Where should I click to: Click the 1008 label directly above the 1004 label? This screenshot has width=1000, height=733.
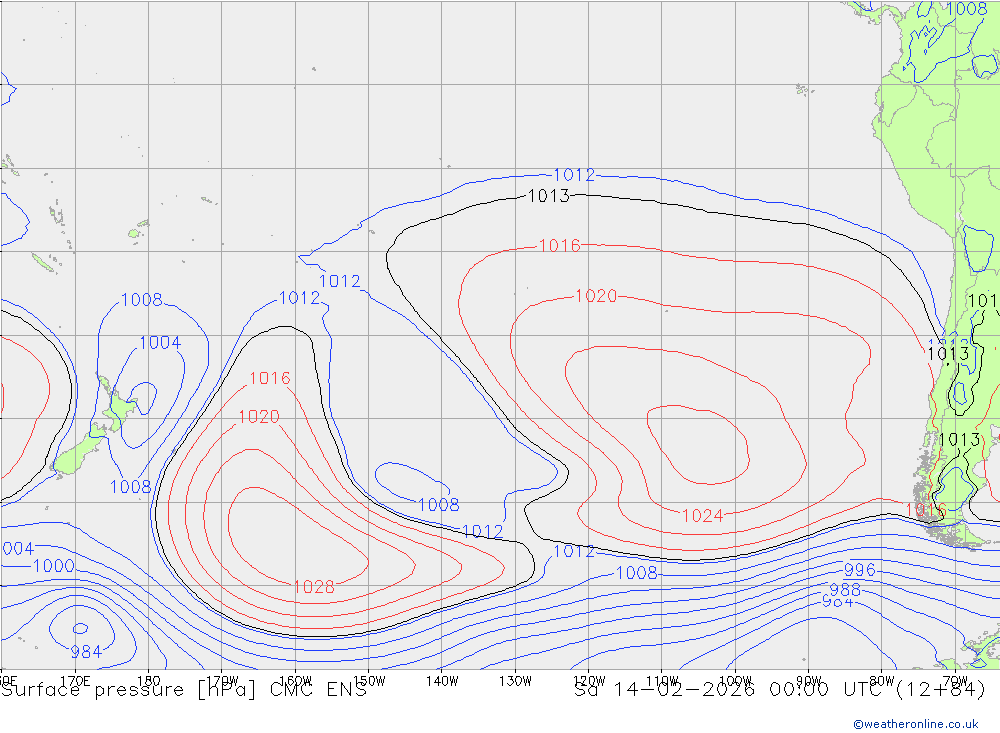click(x=142, y=300)
